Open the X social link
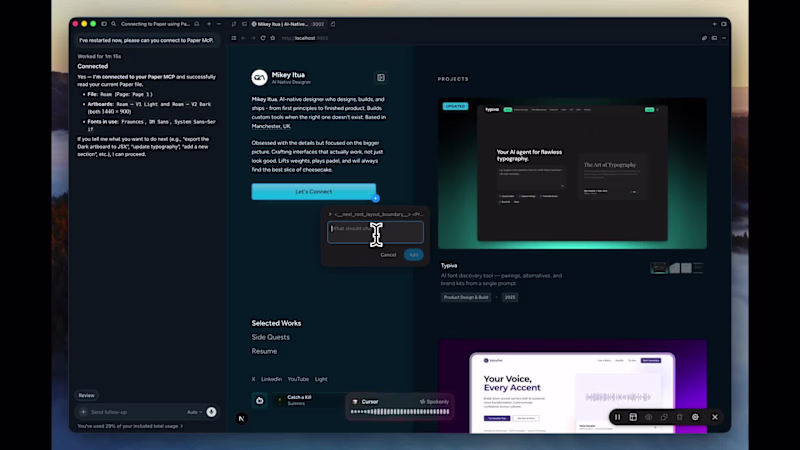The image size is (800, 450). (x=253, y=379)
